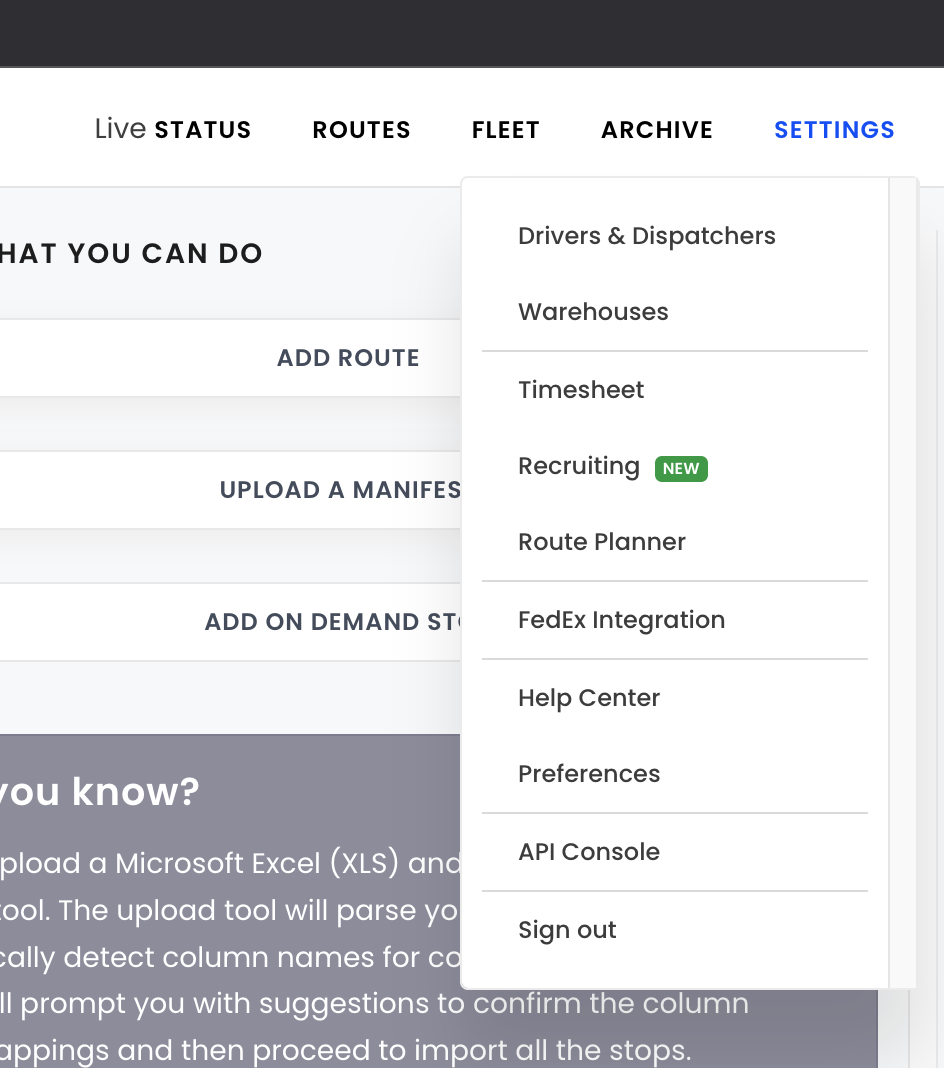The height and width of the screenshot is (1068, 944).
Task: Click the Settings dropdown's vertical scrollbar
Action: point(903,582)
